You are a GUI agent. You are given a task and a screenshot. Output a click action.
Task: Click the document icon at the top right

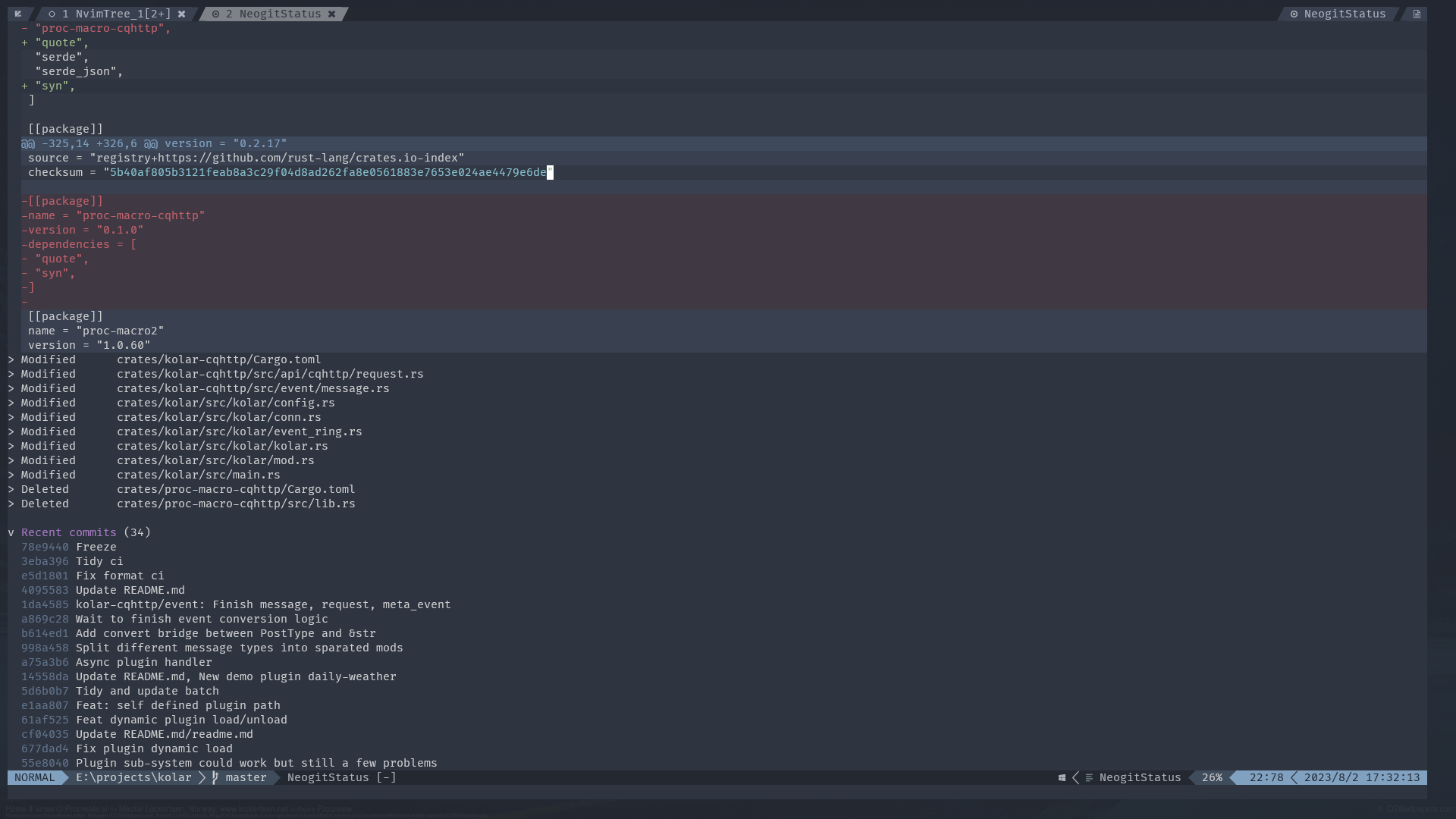[1417, 14]
